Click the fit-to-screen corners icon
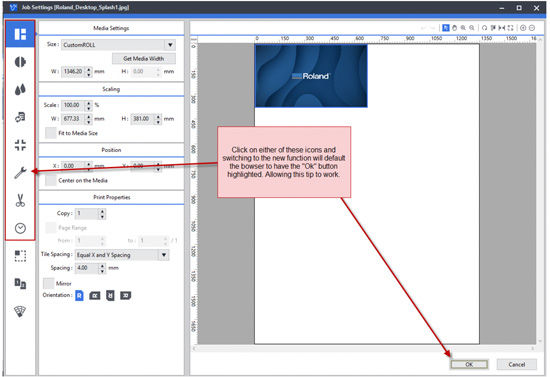The height and width of the screenshot is (377, 550). [510, 28]
